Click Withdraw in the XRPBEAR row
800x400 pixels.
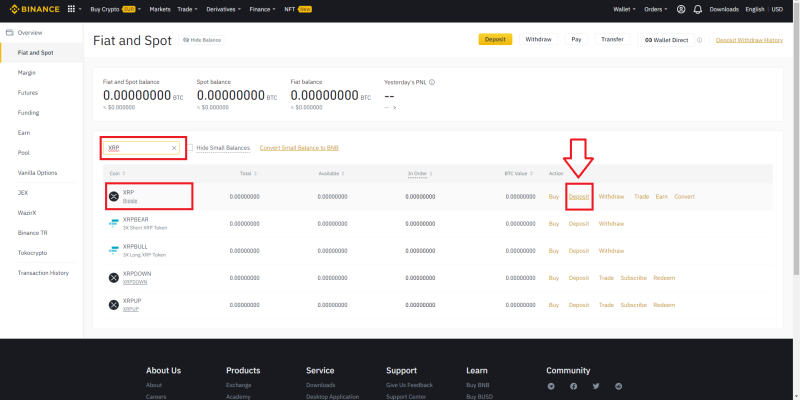coord(611,223)
